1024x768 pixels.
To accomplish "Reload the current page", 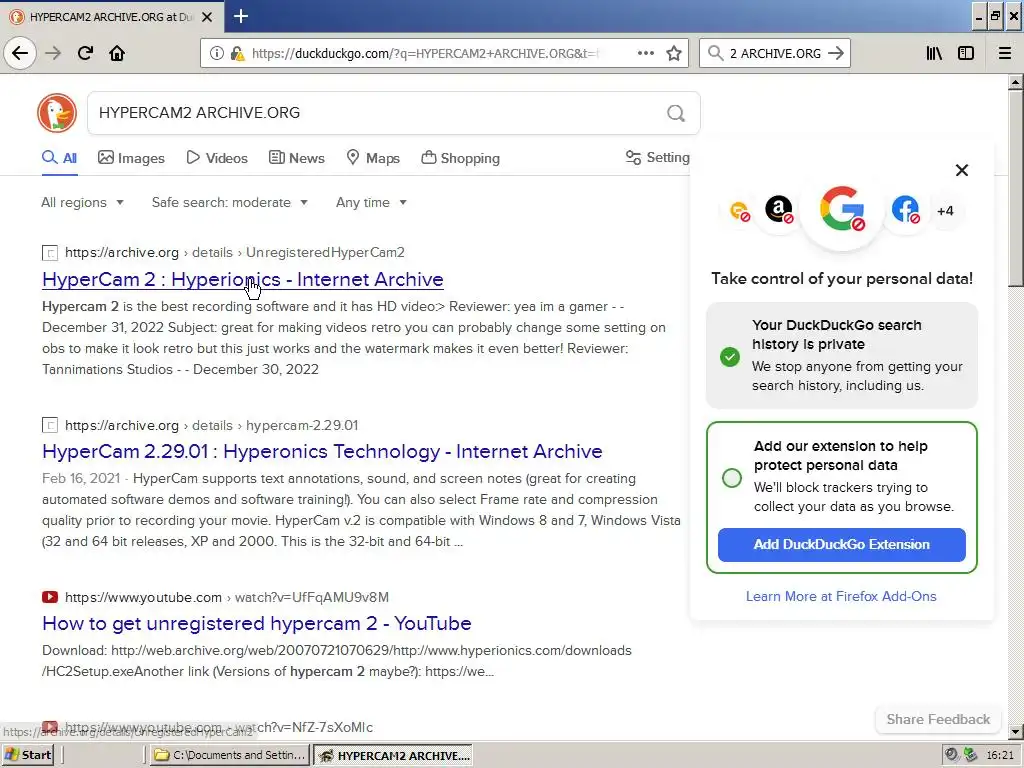I will [x=85, y=53].
